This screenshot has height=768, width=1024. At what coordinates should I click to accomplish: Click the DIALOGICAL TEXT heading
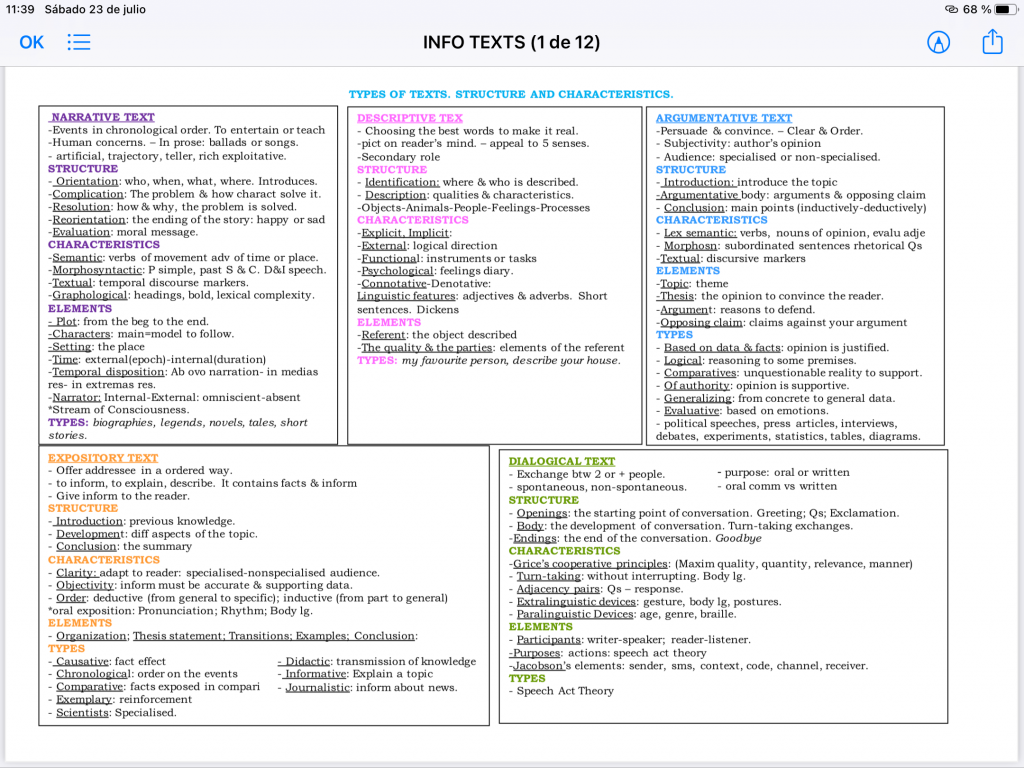562,461
